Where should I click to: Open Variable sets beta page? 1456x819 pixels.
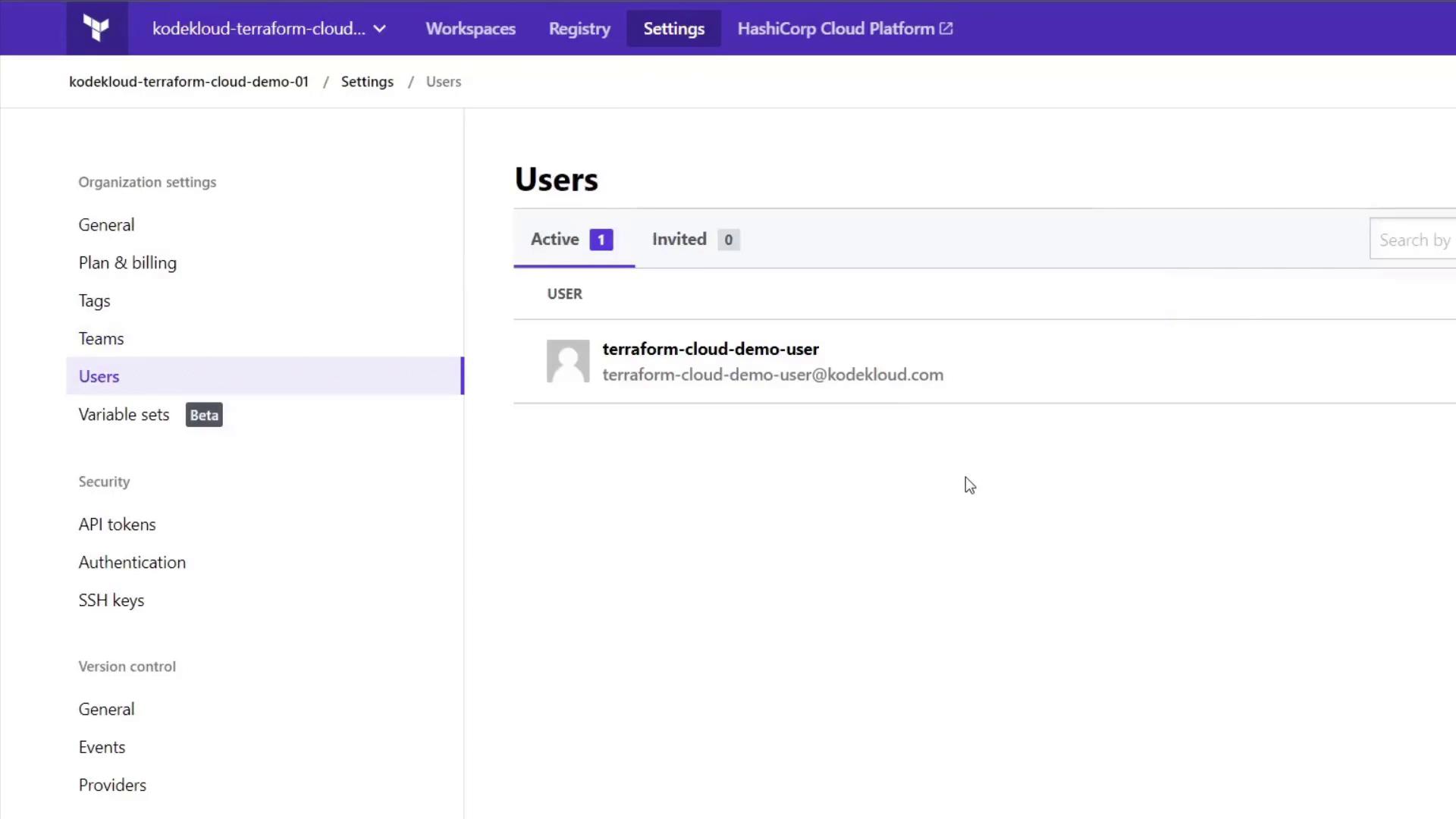(124, 415)
